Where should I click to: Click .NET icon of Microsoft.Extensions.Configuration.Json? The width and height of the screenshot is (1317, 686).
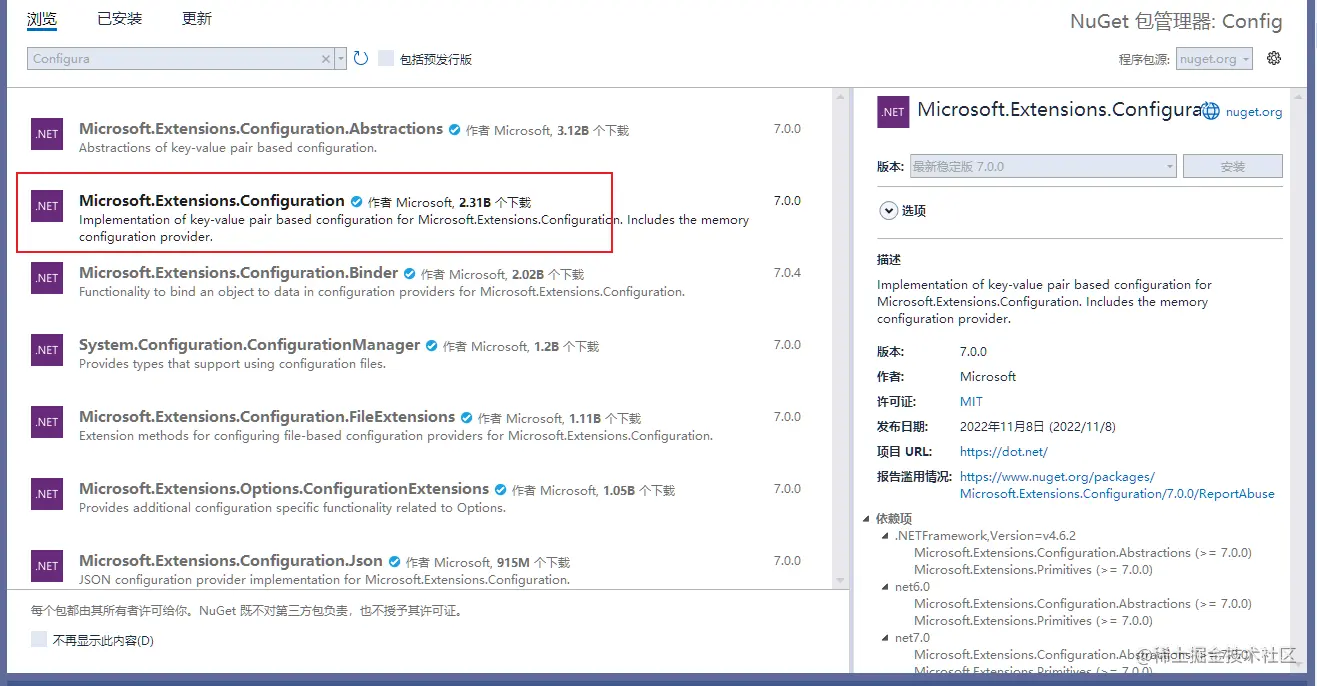tap(47, 566)
